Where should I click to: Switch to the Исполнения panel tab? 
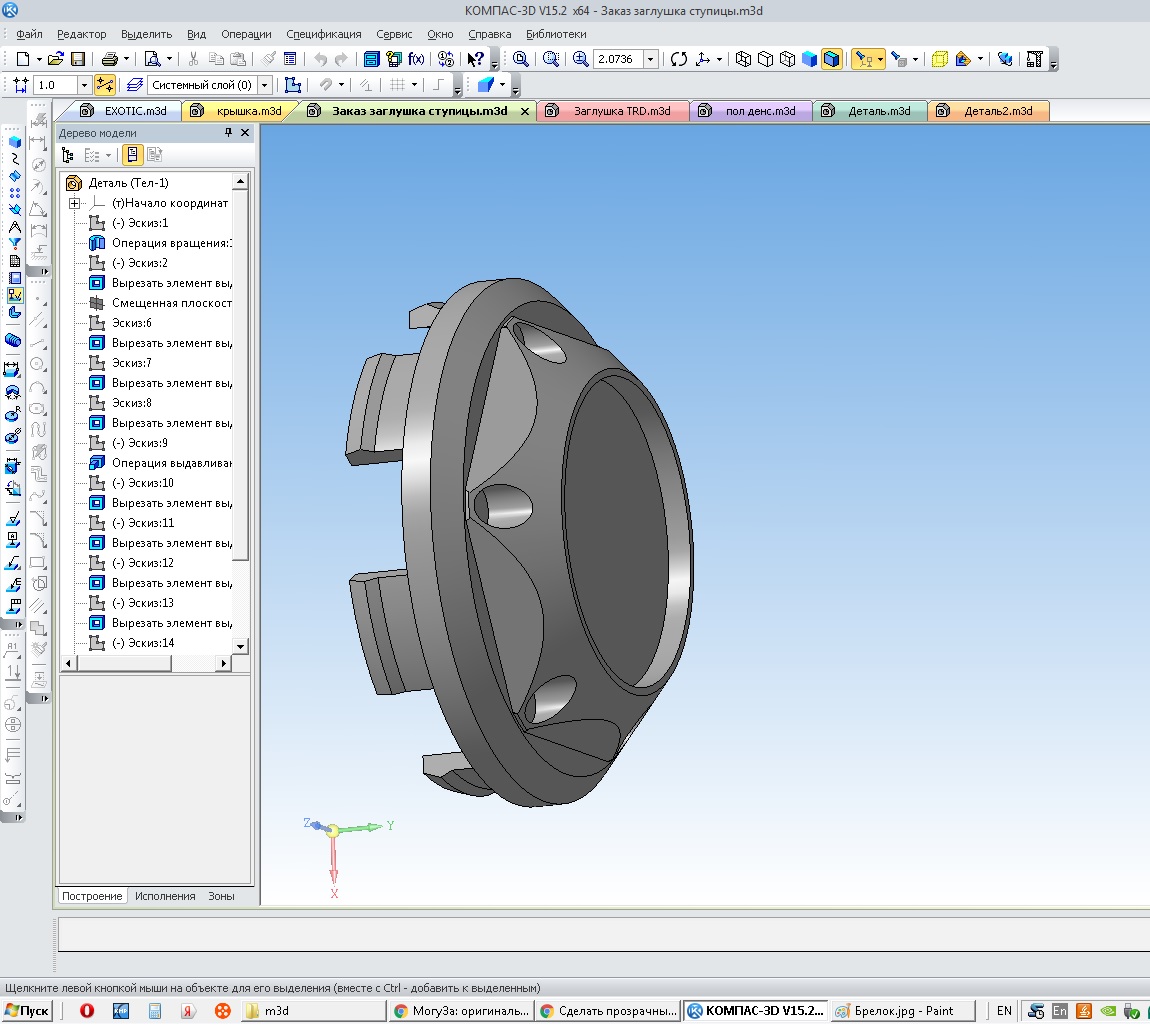coord(165,896)
